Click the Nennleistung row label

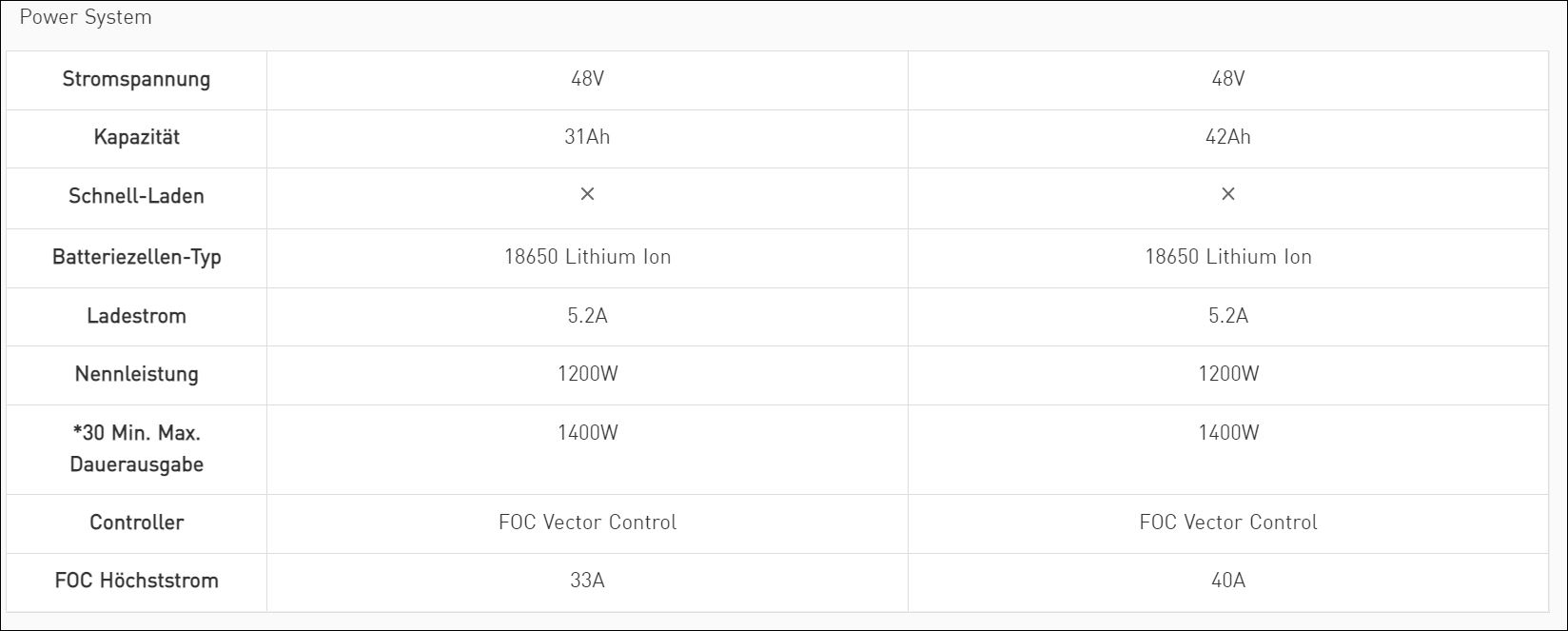pos(136,374)
